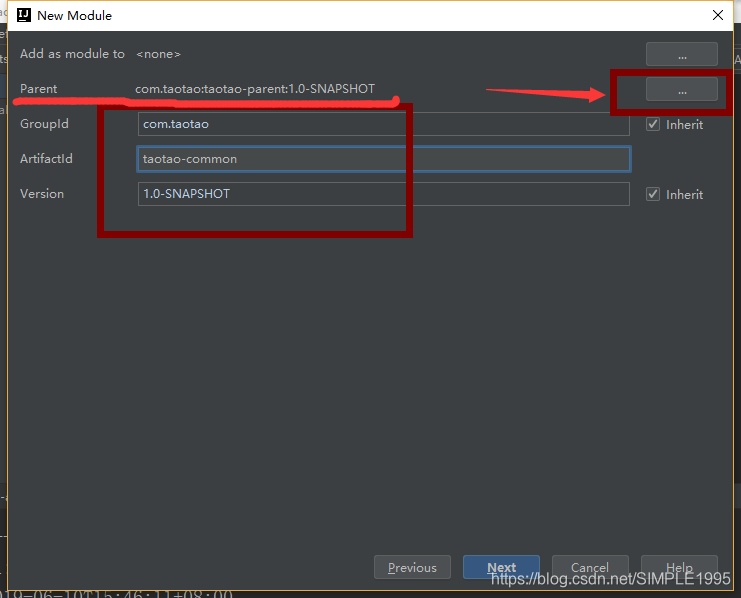The image size is (741, 598).
Task: Focus the Version field containing 1.0-SNAPSHOT
Action: point(383,194)
